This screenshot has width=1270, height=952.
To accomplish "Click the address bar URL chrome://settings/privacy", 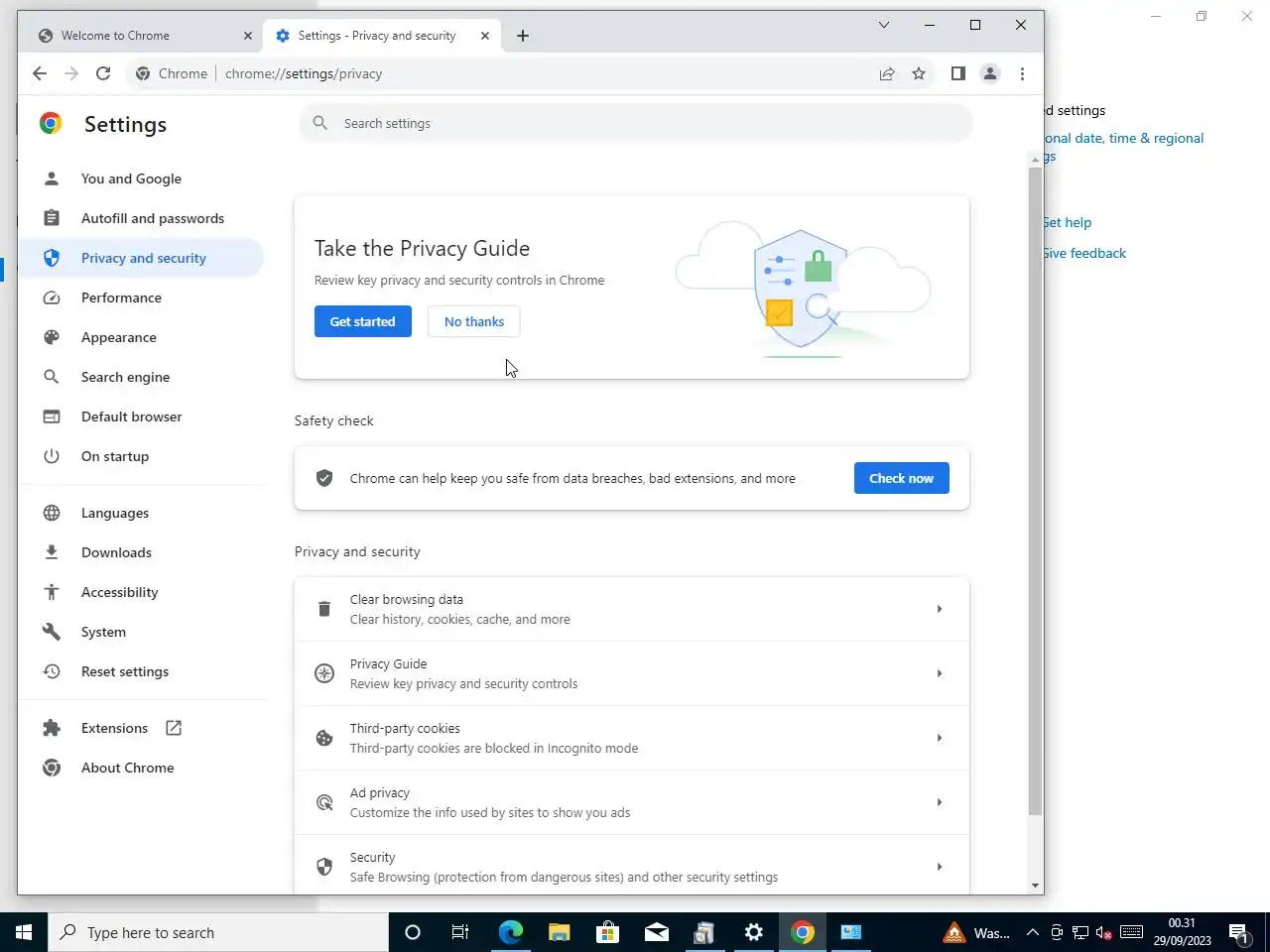I will (x=304, y=73).
